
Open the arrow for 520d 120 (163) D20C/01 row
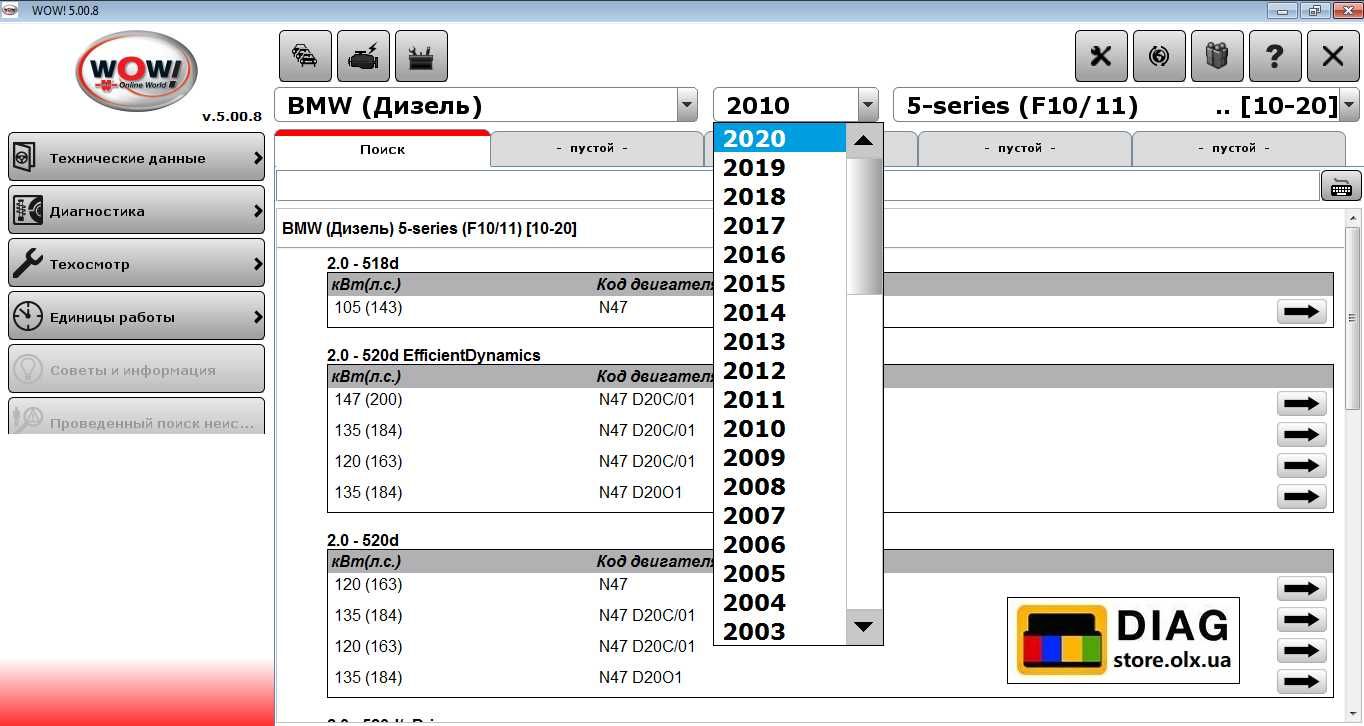tap(1301, 650)
